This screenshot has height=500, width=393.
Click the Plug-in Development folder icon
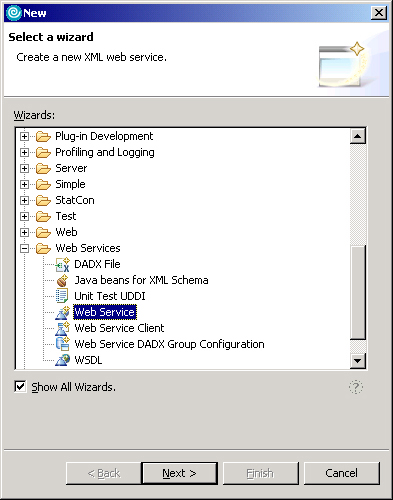coord(43,136)
